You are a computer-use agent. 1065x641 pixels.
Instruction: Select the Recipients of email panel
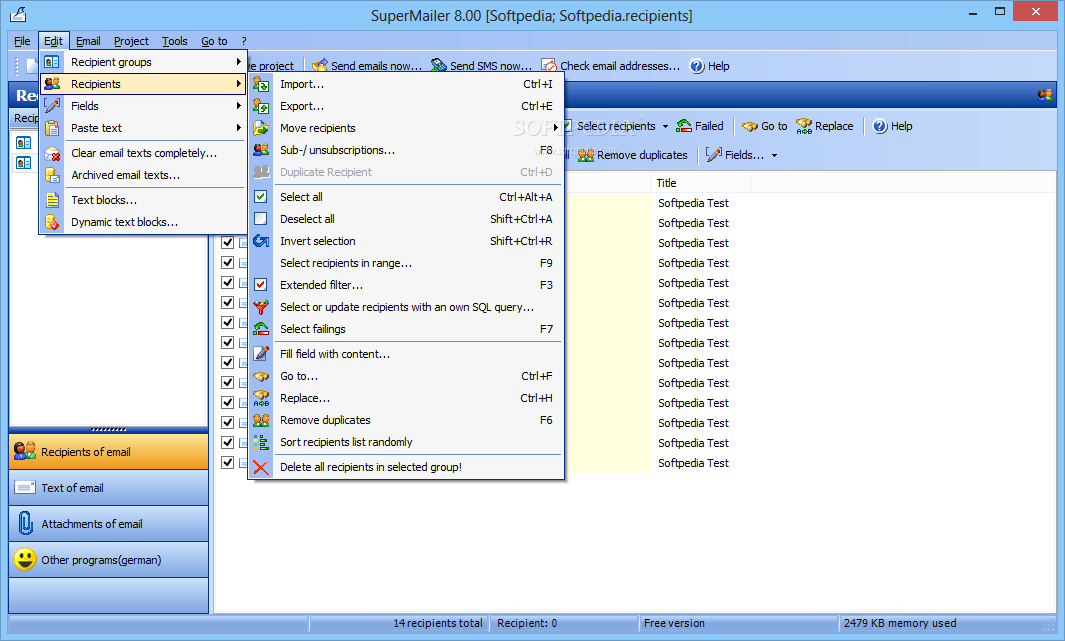click(109, 452)
